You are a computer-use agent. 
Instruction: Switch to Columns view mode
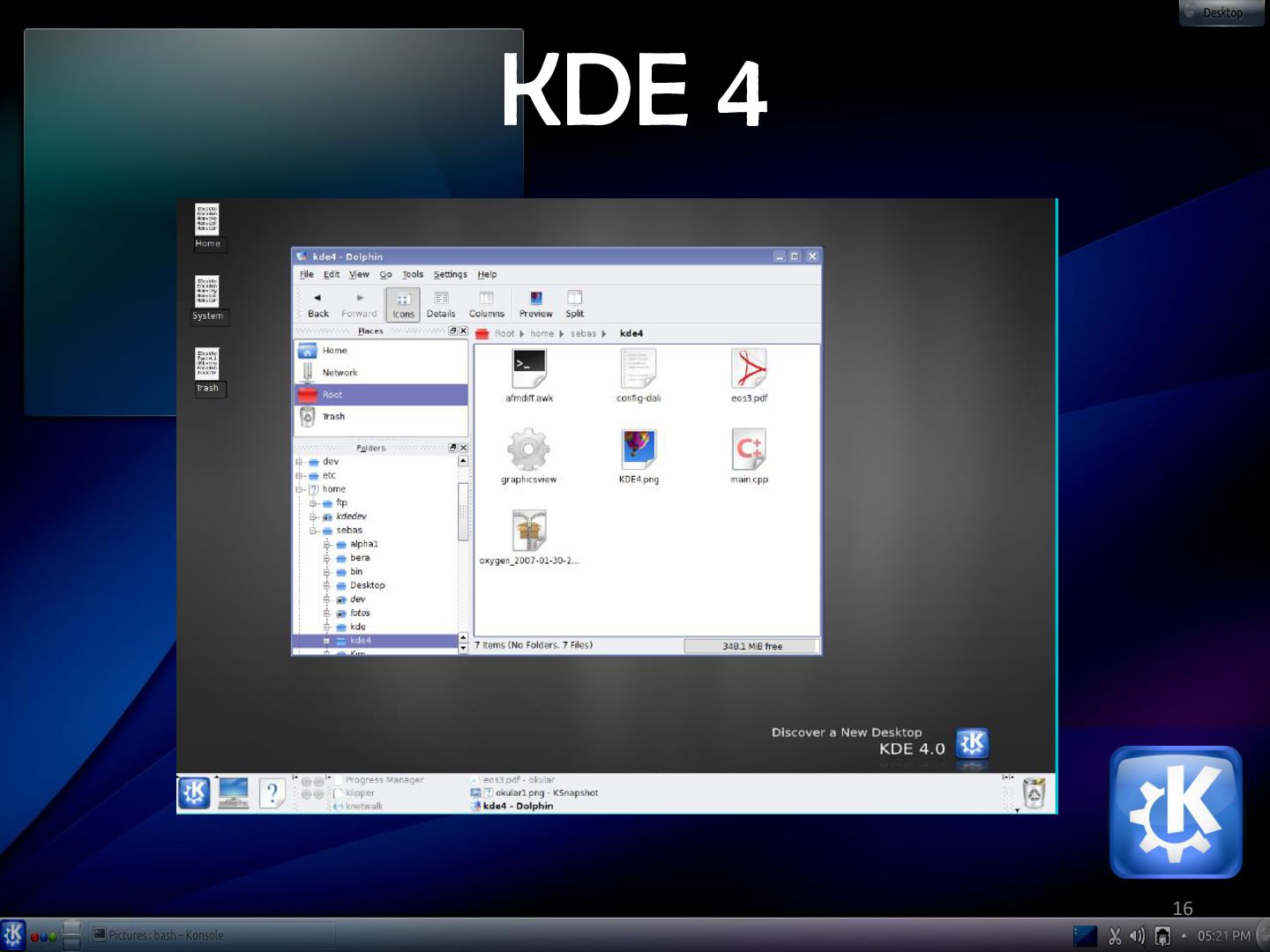click(486, 304)
